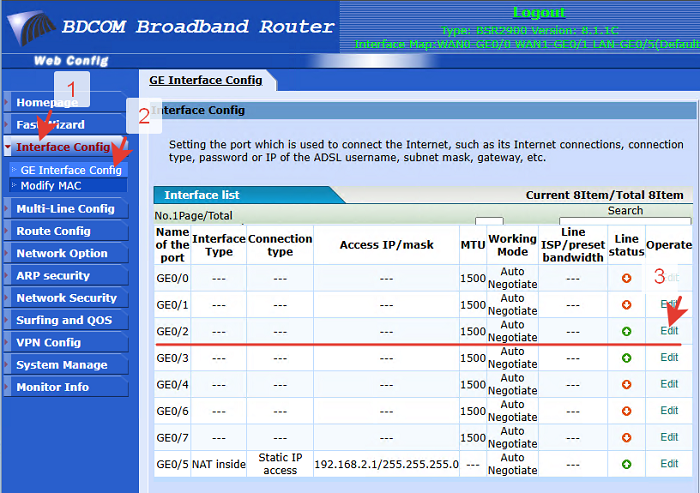The image size is (700, 493).
Task: Click the Access IP/mask column header
Action: coord(387,245)
